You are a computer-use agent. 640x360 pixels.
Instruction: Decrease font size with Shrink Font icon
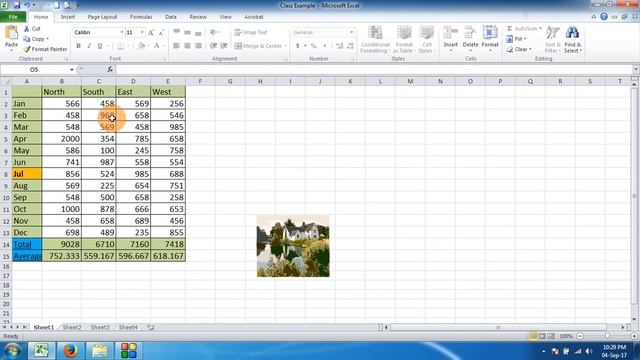point(161,33)
